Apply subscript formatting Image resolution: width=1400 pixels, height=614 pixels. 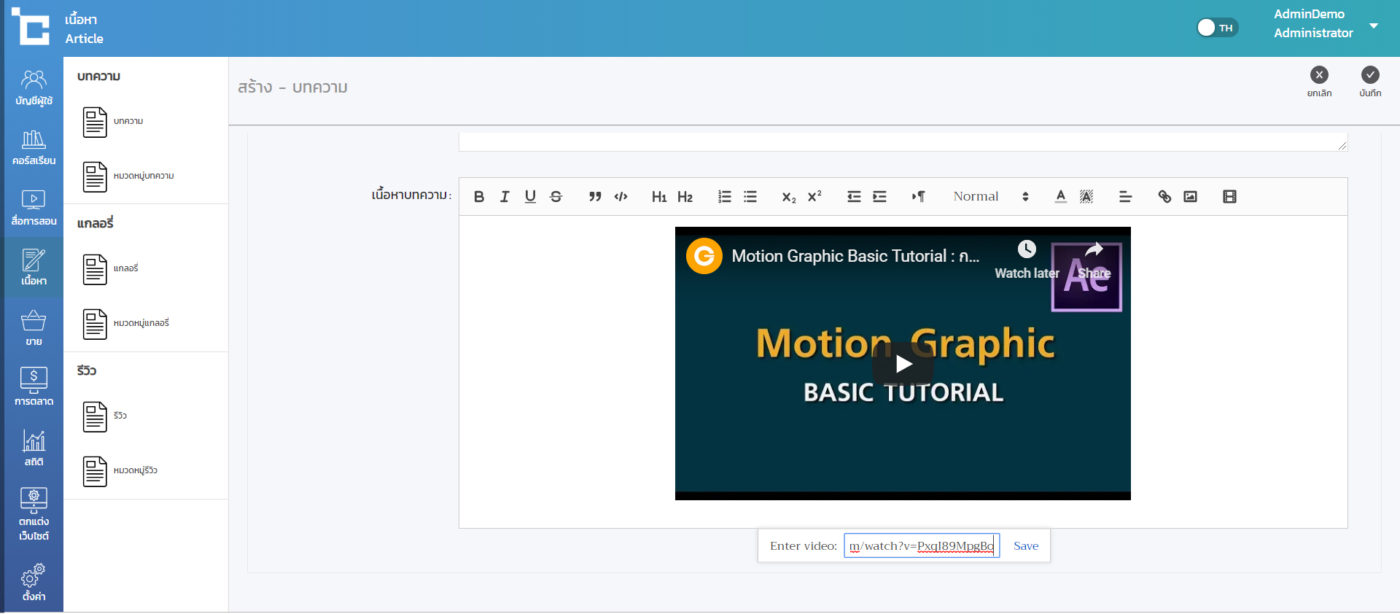click(789, 197)
